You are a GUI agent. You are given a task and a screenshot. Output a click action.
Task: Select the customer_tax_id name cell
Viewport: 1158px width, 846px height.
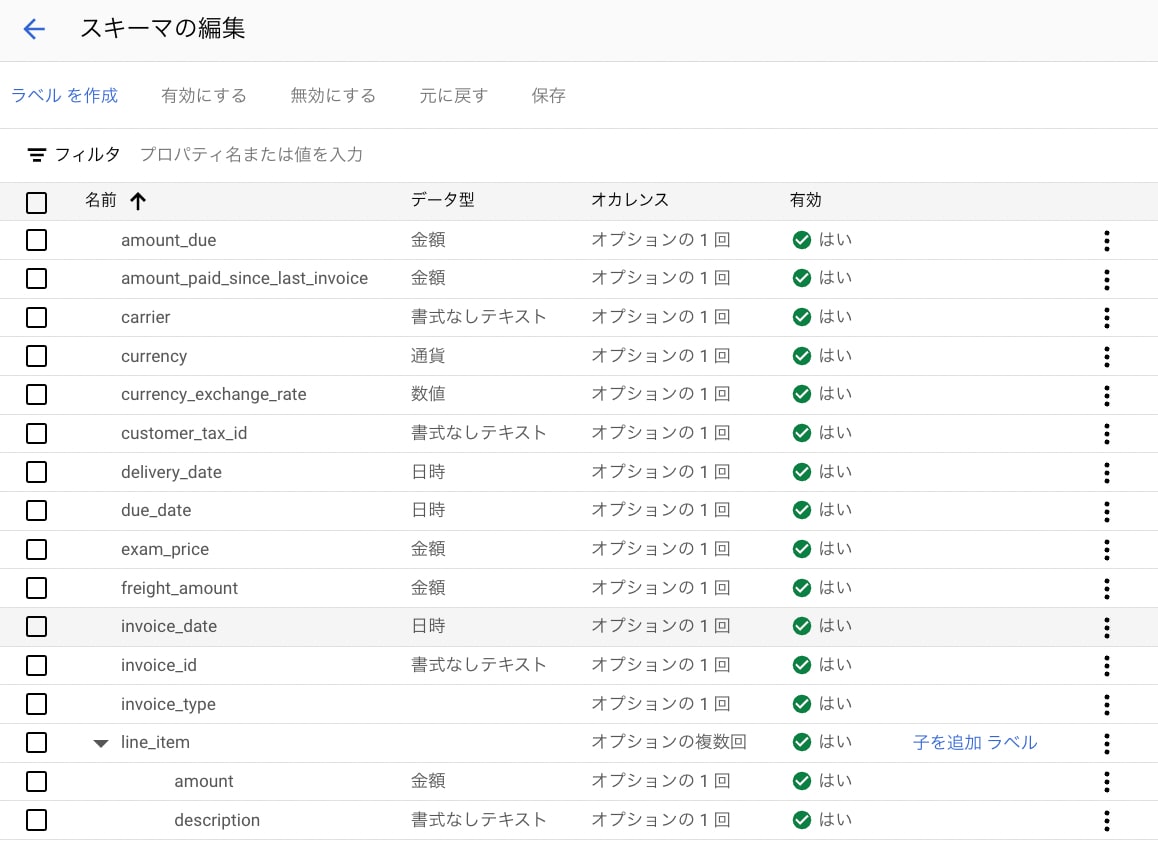pos(184,433)
